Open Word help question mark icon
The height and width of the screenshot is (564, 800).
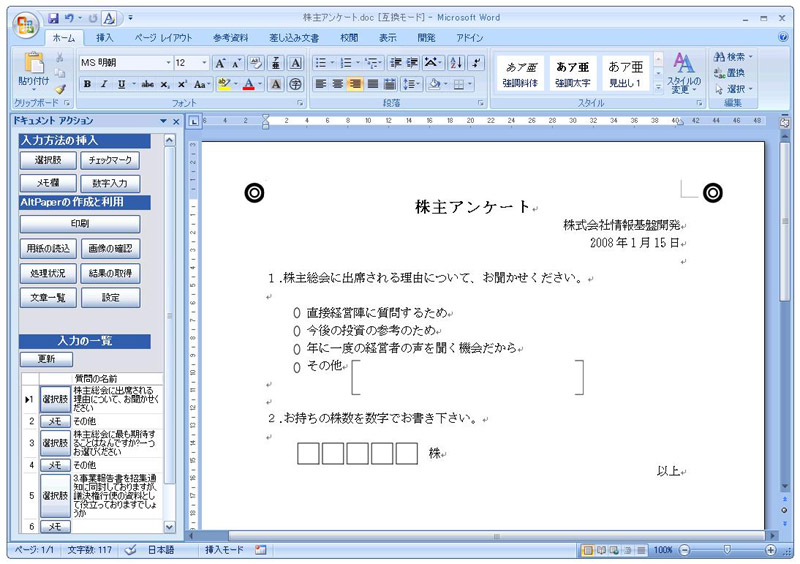(x=785, y=38)
